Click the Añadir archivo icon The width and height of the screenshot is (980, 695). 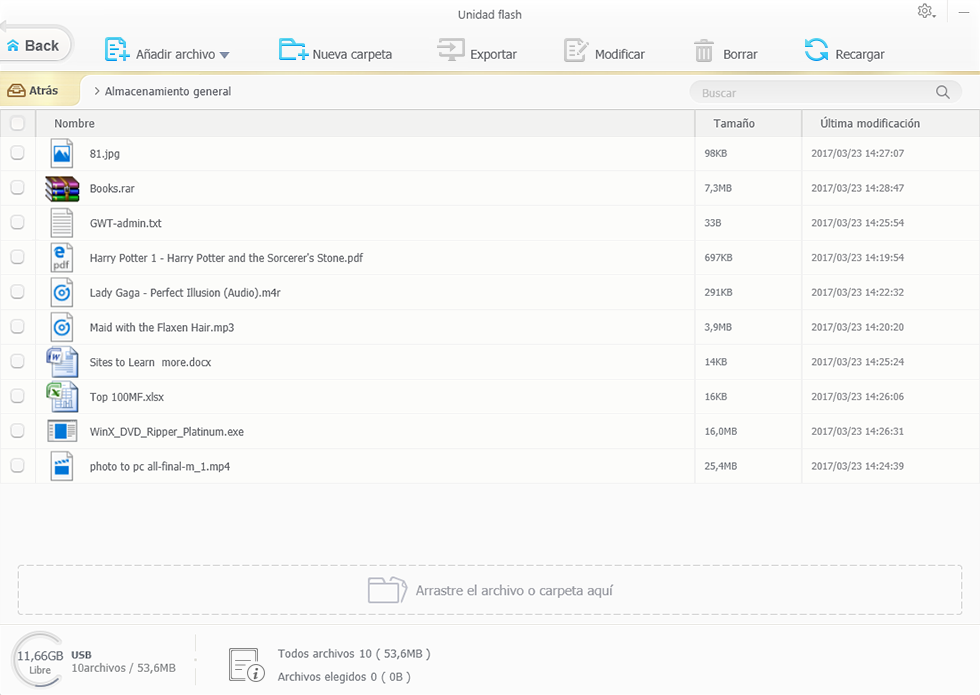pos(116,49)
